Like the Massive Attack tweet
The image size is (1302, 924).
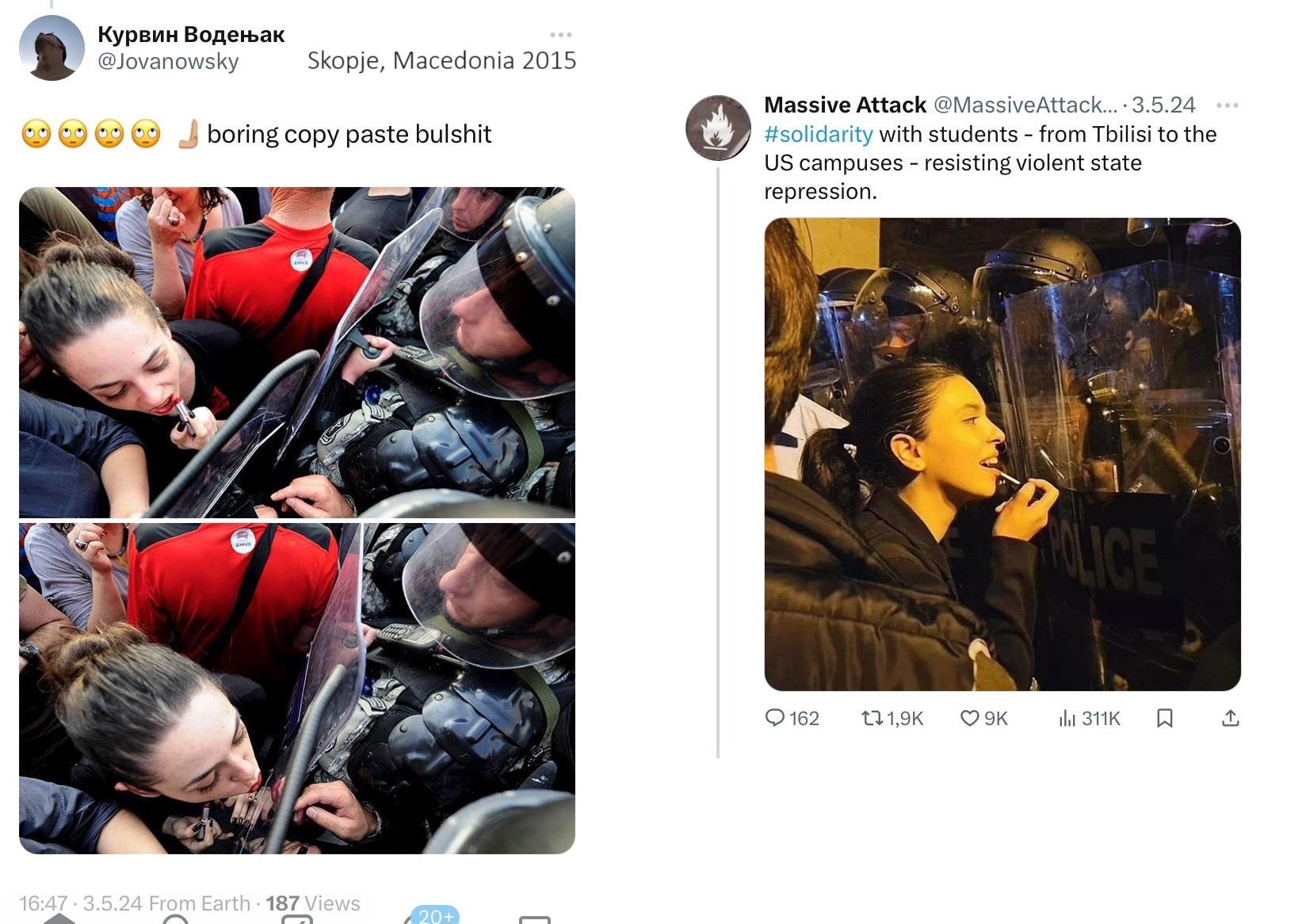click(x=983, y=718)
